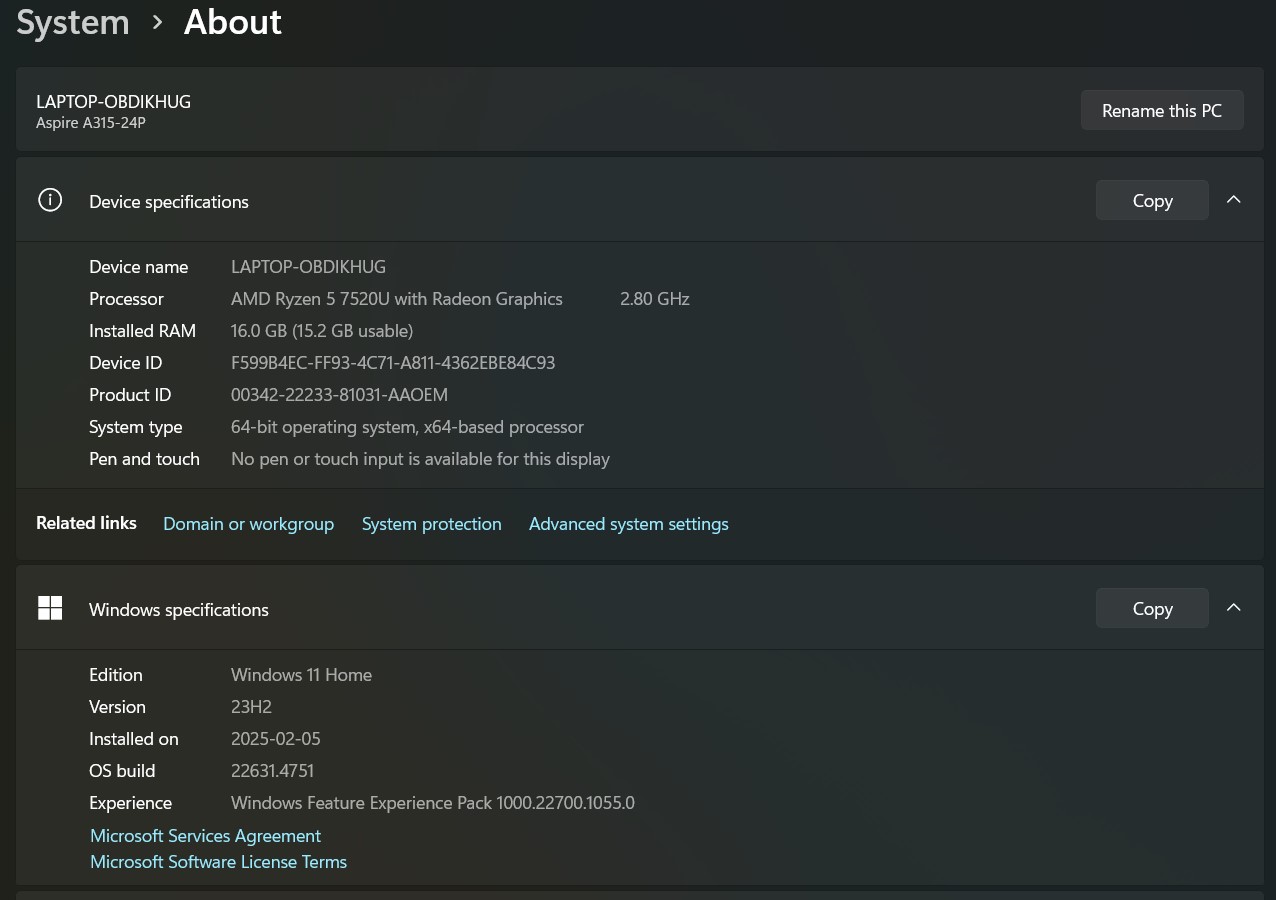Go back to System in breadcrumb

[x=73, y=22]
